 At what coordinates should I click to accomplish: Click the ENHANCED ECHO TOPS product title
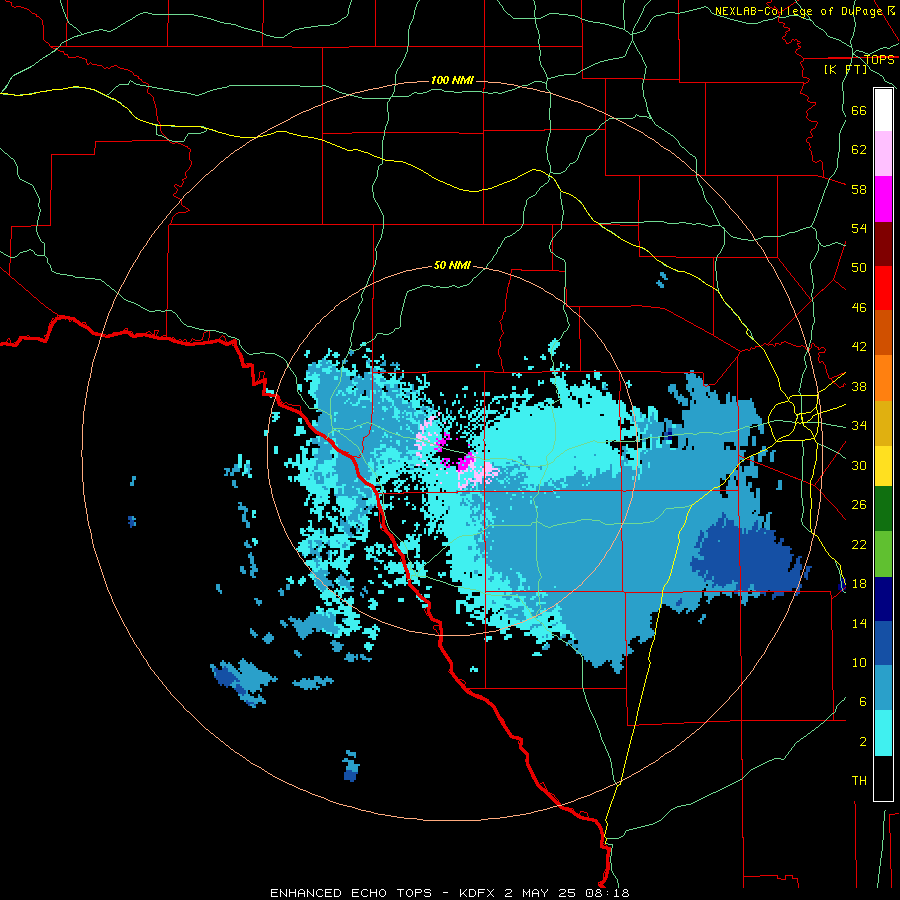pos(351,893)
